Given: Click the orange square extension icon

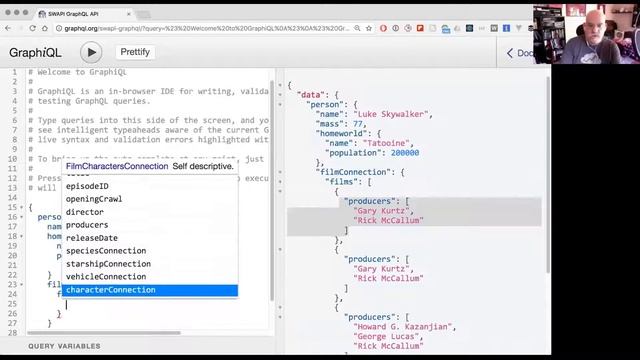Looking at the screenshot, I should [420, 28].
